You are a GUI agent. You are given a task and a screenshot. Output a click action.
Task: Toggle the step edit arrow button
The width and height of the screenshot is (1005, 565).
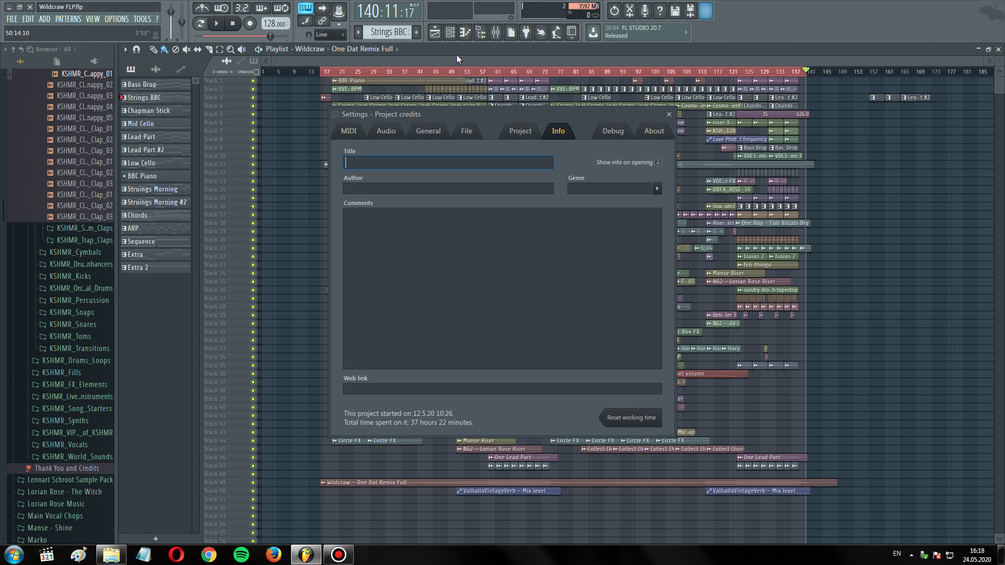click(322, 8)
